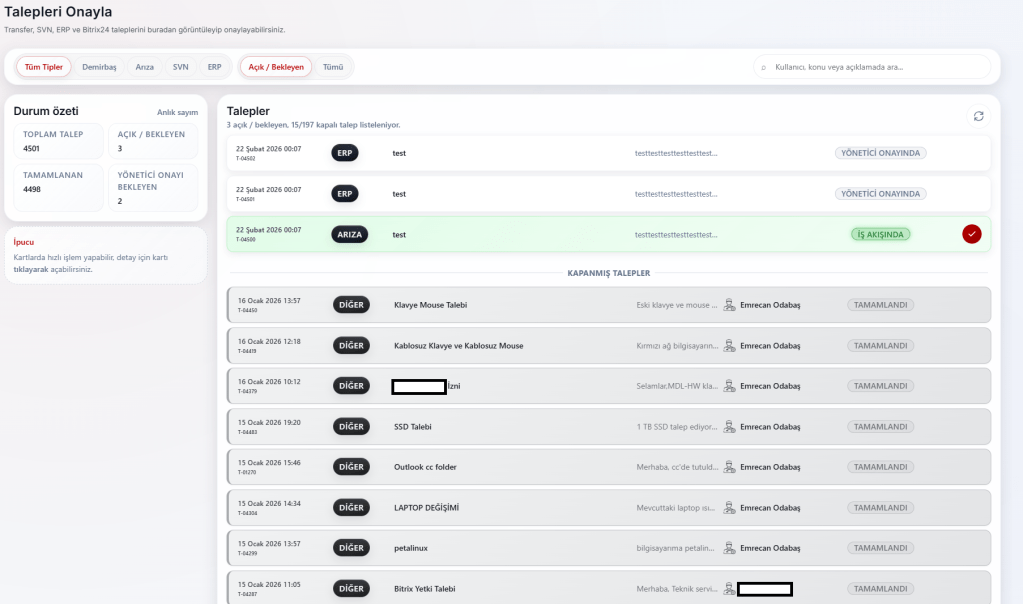Viewport: 1023px width, 604px height.
Task: Click user icon in petalinux row
Action: [729, 548]
